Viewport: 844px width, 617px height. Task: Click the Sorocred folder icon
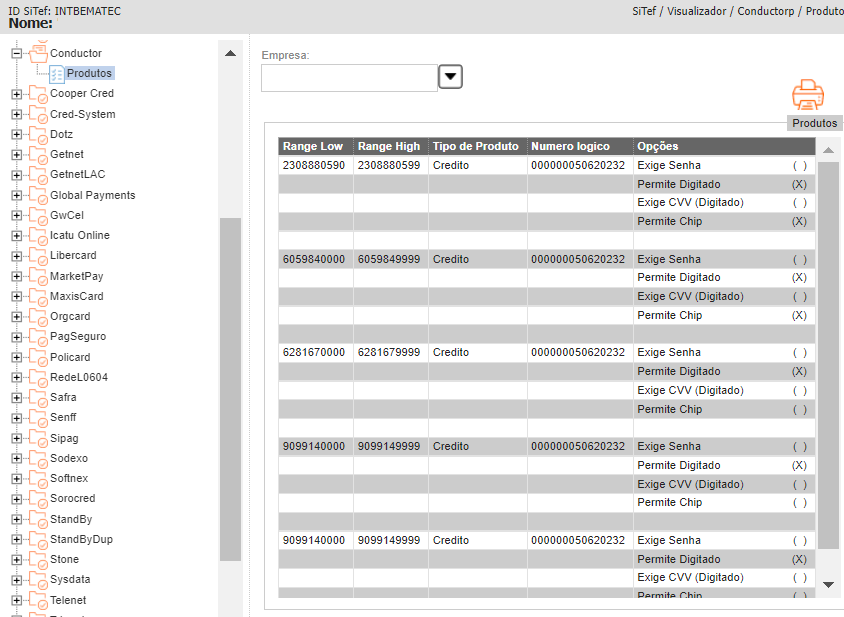pyautogui.click(x=38, y=499)
